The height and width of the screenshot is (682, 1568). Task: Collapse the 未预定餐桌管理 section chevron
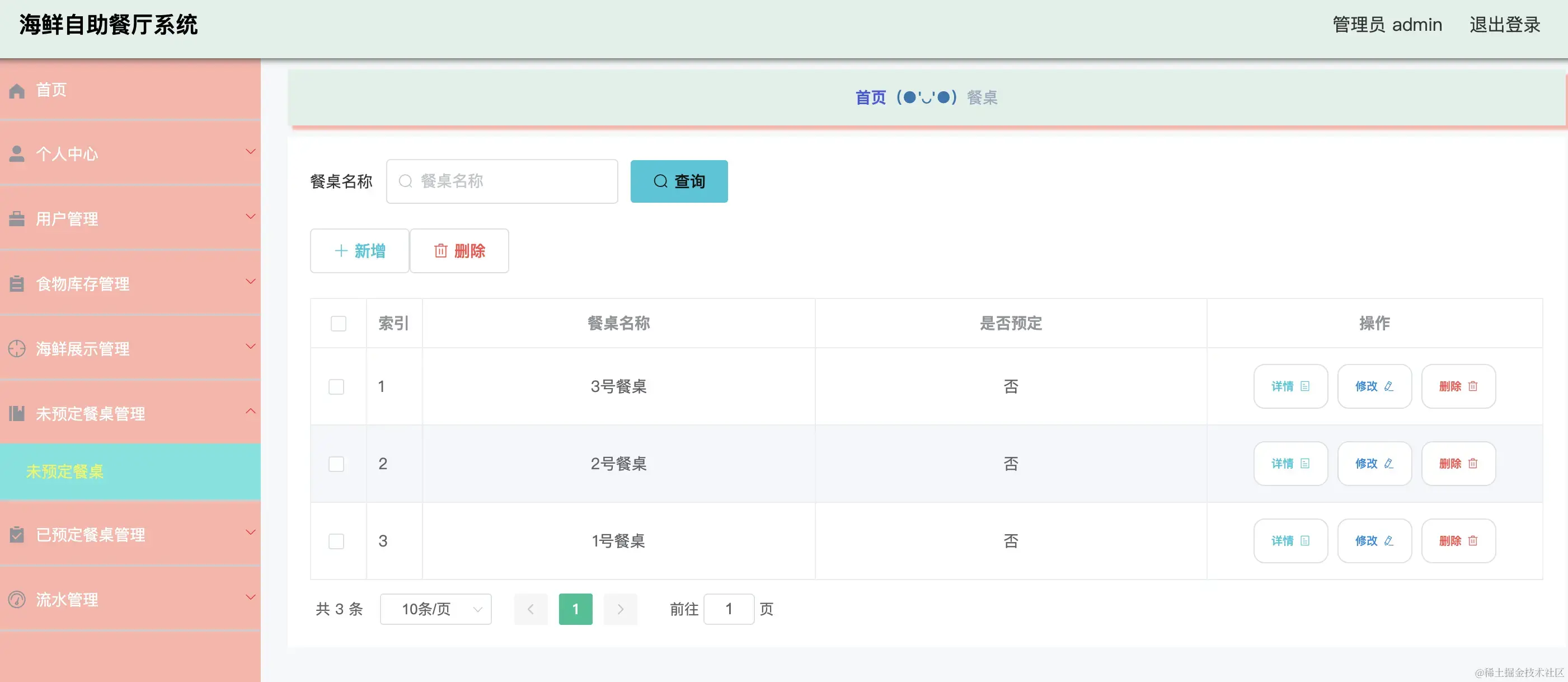250,412
